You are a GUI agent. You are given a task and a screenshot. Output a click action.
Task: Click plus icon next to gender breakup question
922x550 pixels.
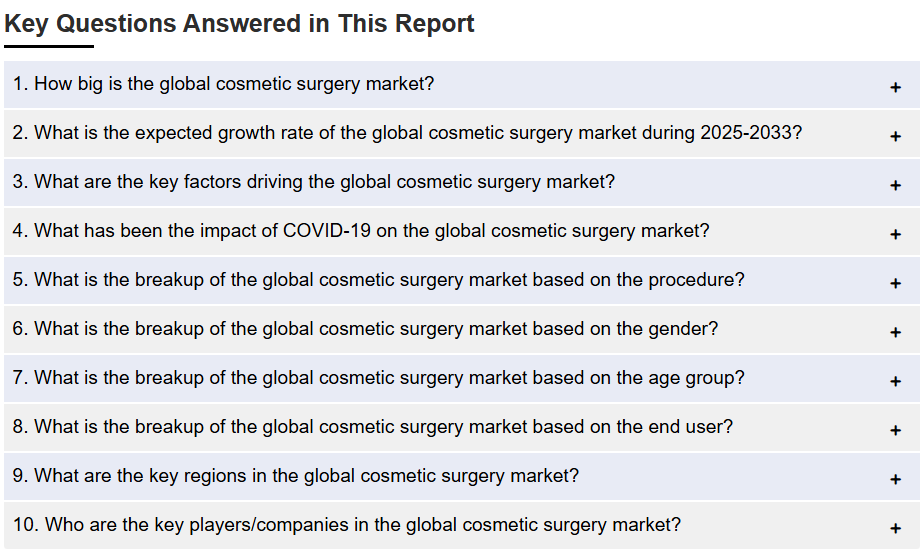coord(895,332)
